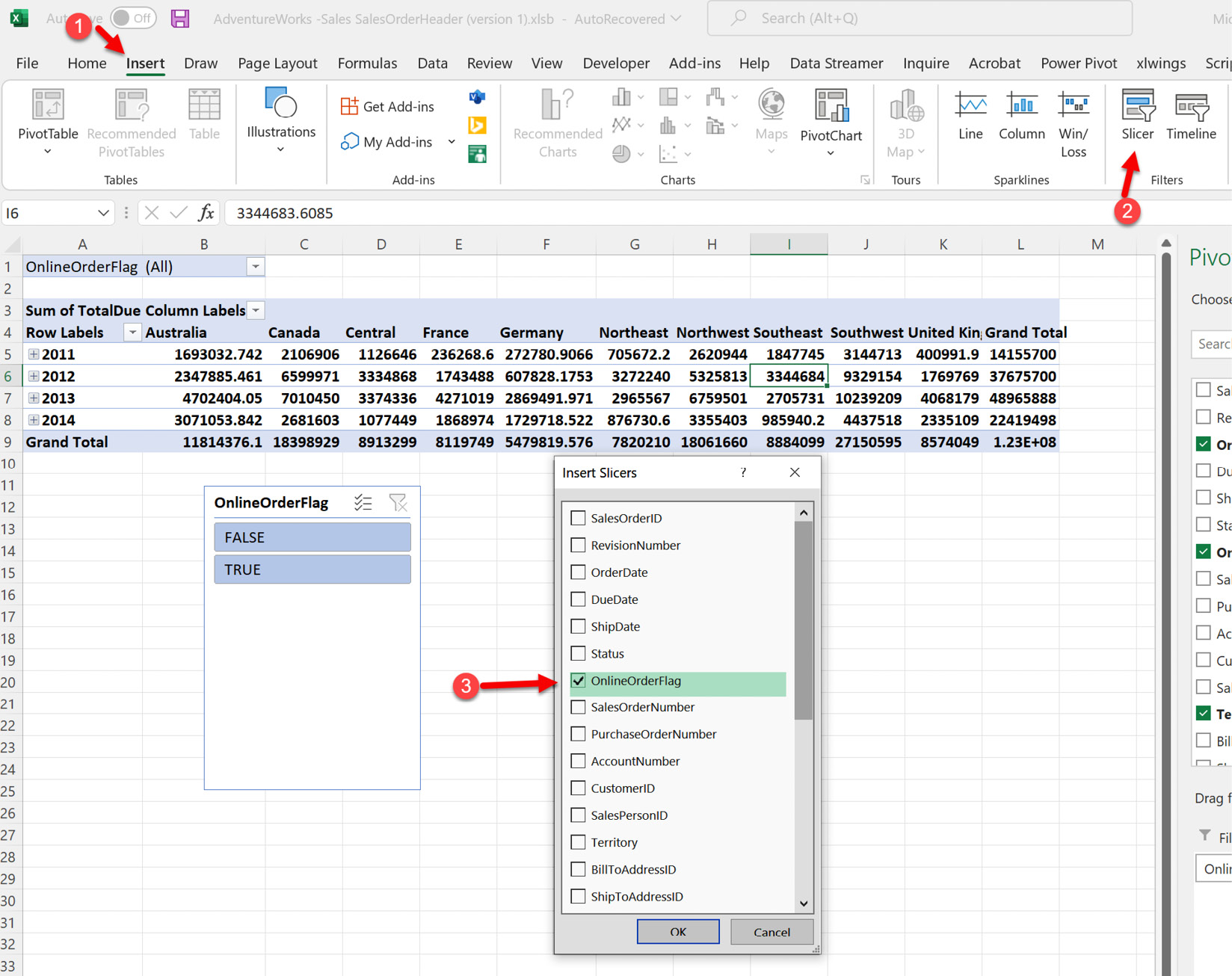This screenshot has width=1232, height=976.
Task: Click the Search box in title bar
Action: click(920, 18)
